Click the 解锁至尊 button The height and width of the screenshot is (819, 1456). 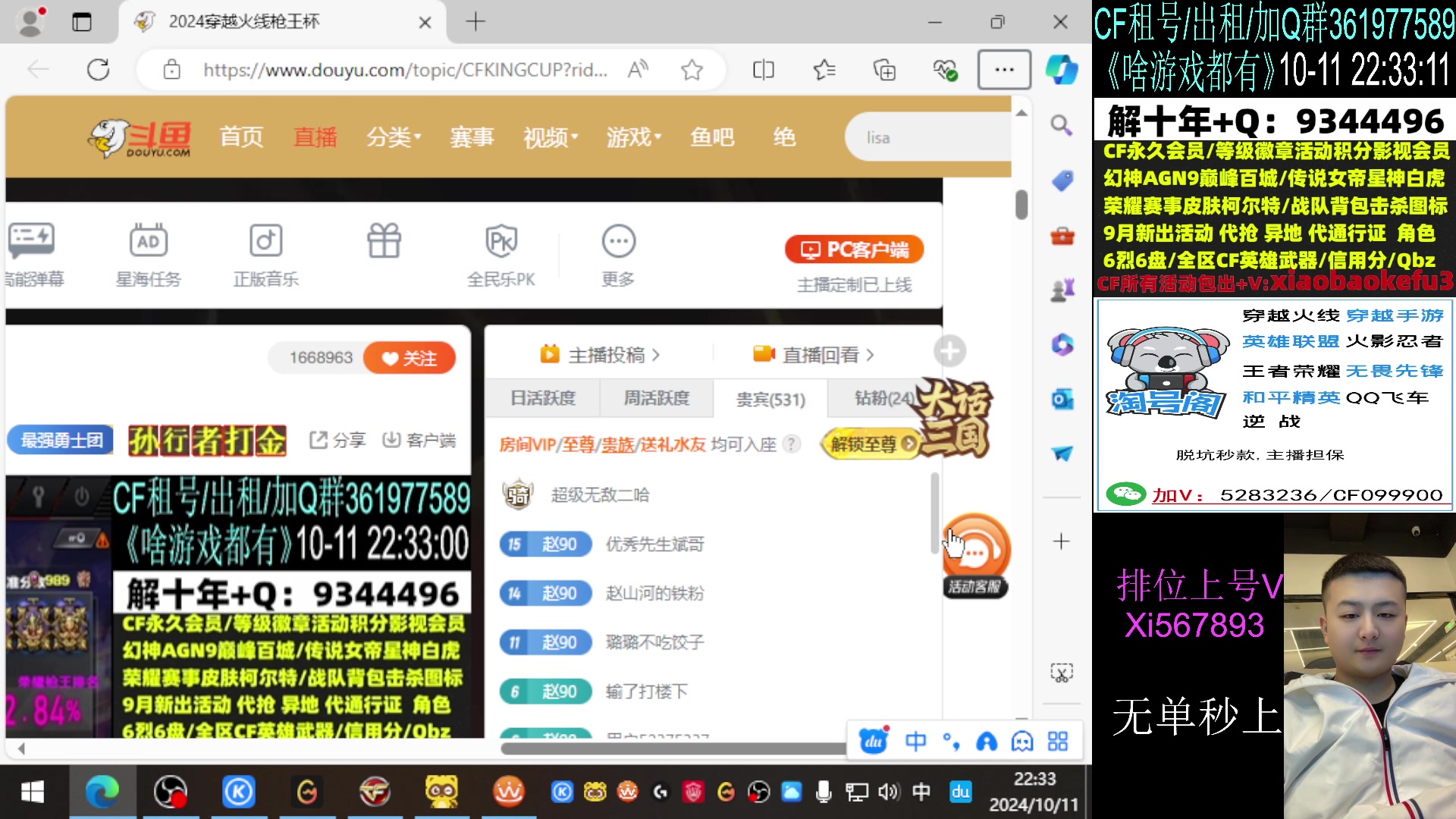pos(870,444)
